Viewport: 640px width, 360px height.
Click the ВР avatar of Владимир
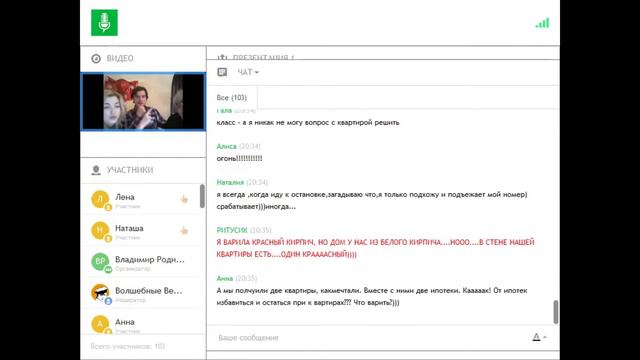(100, 262)
